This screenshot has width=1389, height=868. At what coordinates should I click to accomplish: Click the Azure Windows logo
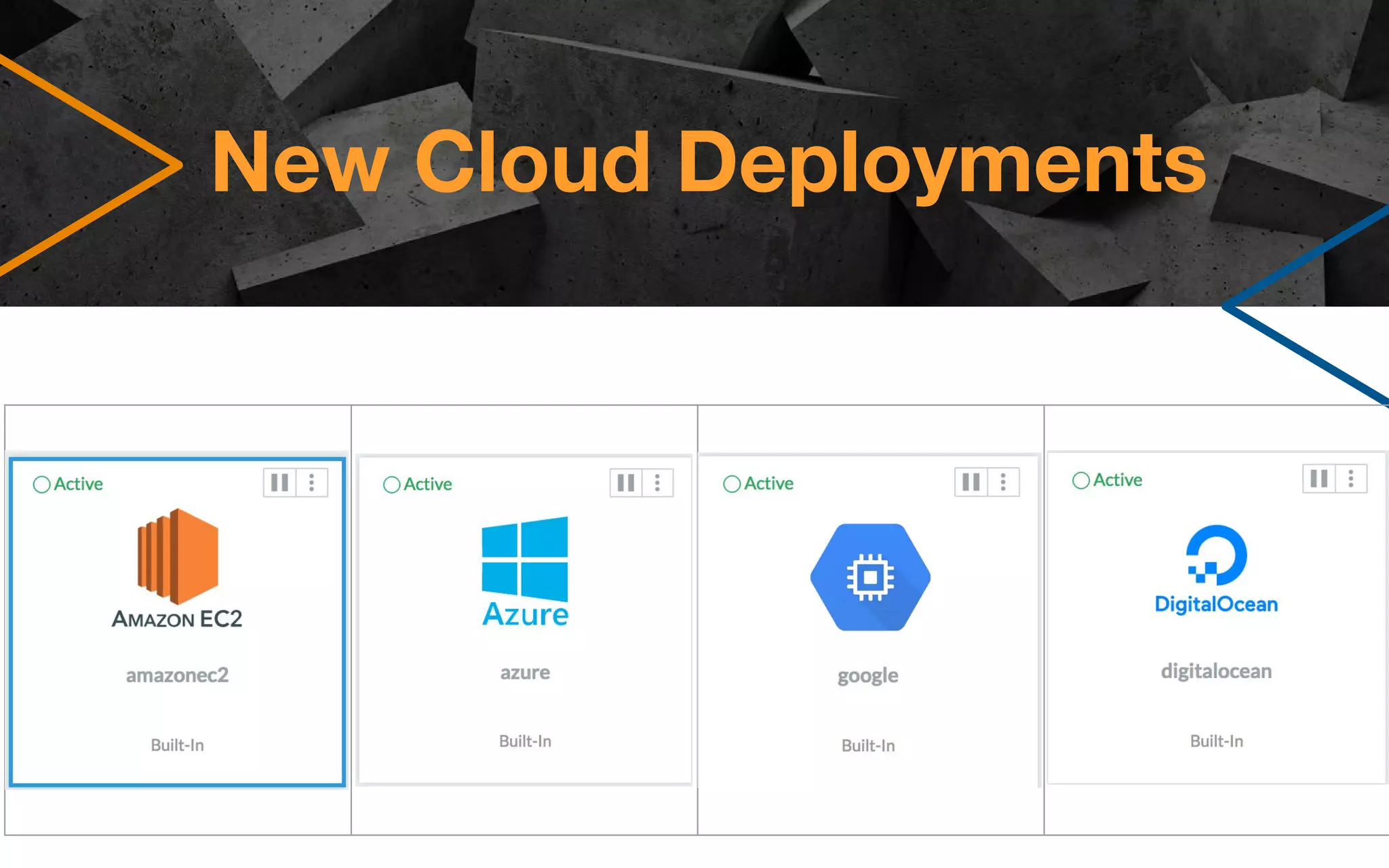pos(525,571)
